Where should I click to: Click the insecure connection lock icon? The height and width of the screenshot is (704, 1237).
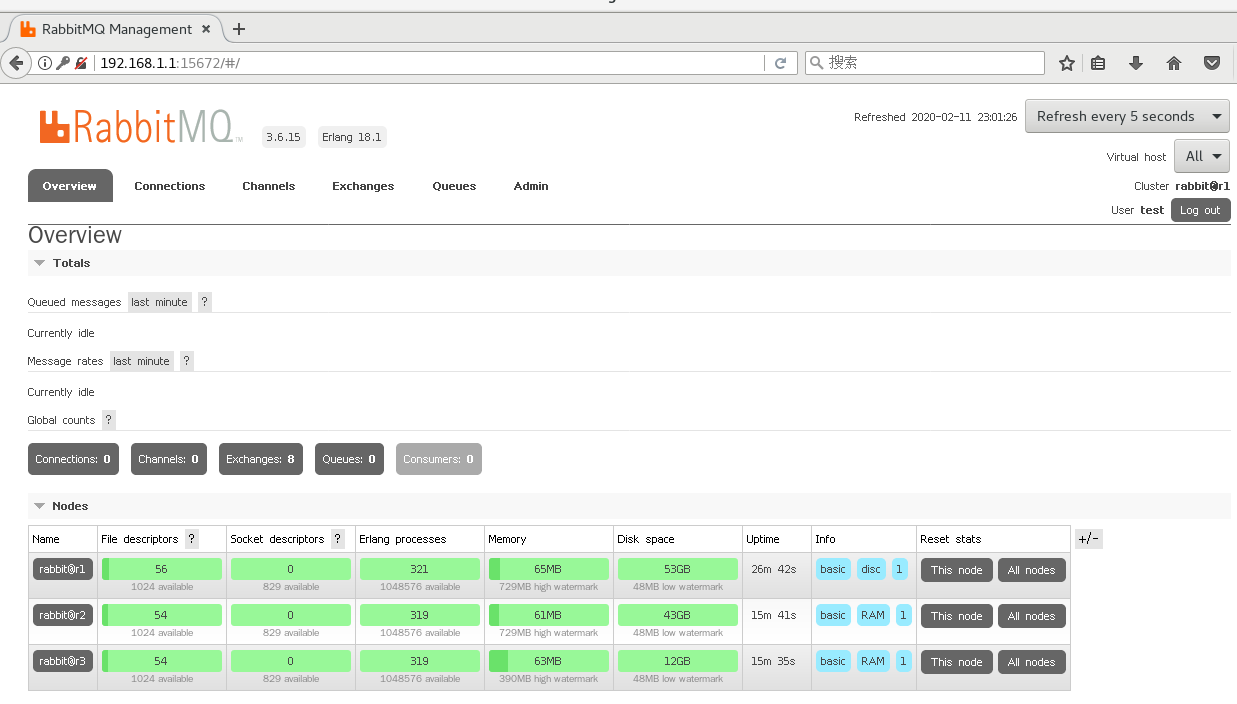point(81,63)
